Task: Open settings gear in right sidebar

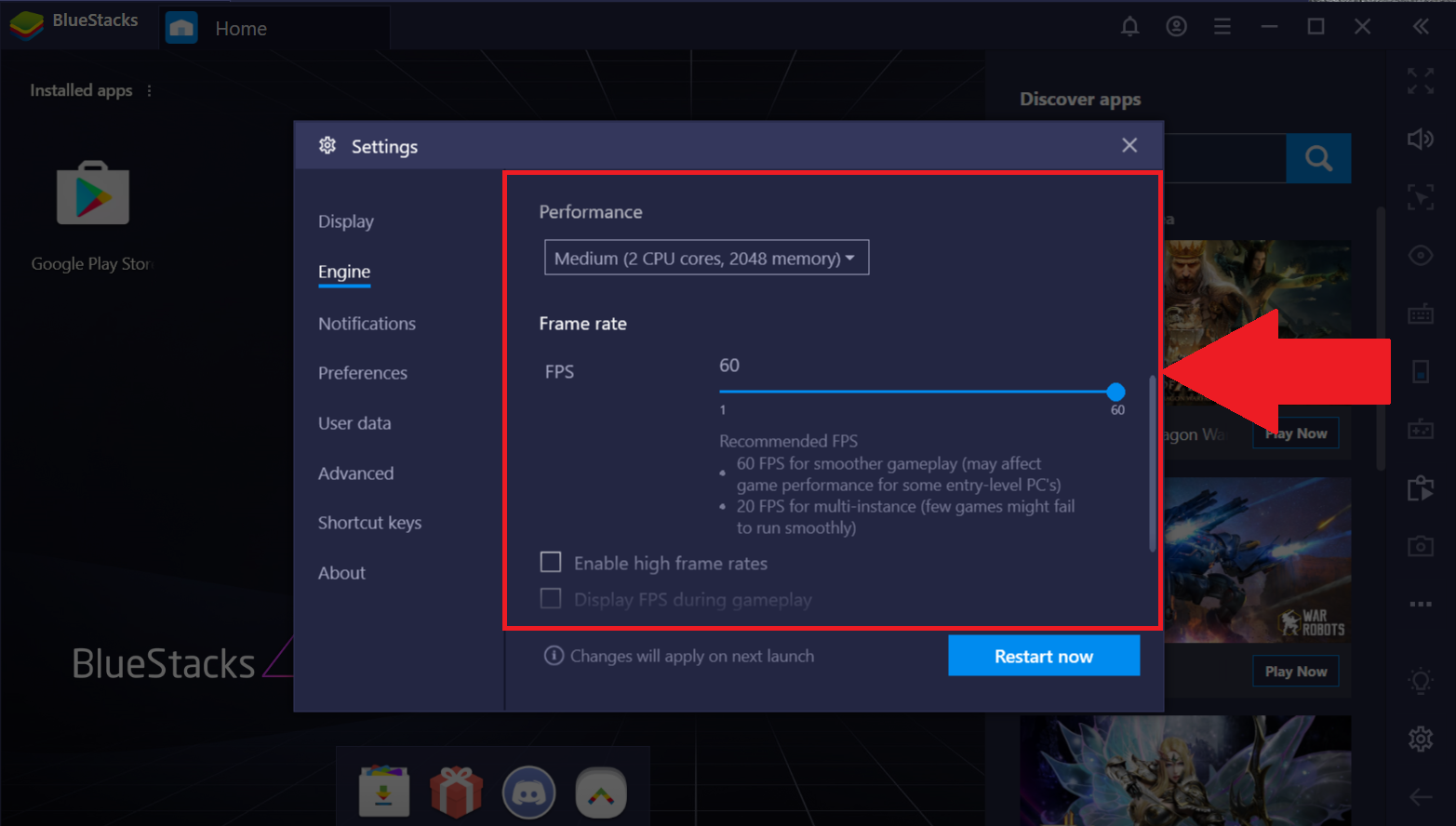Action: pos(1421,739)
